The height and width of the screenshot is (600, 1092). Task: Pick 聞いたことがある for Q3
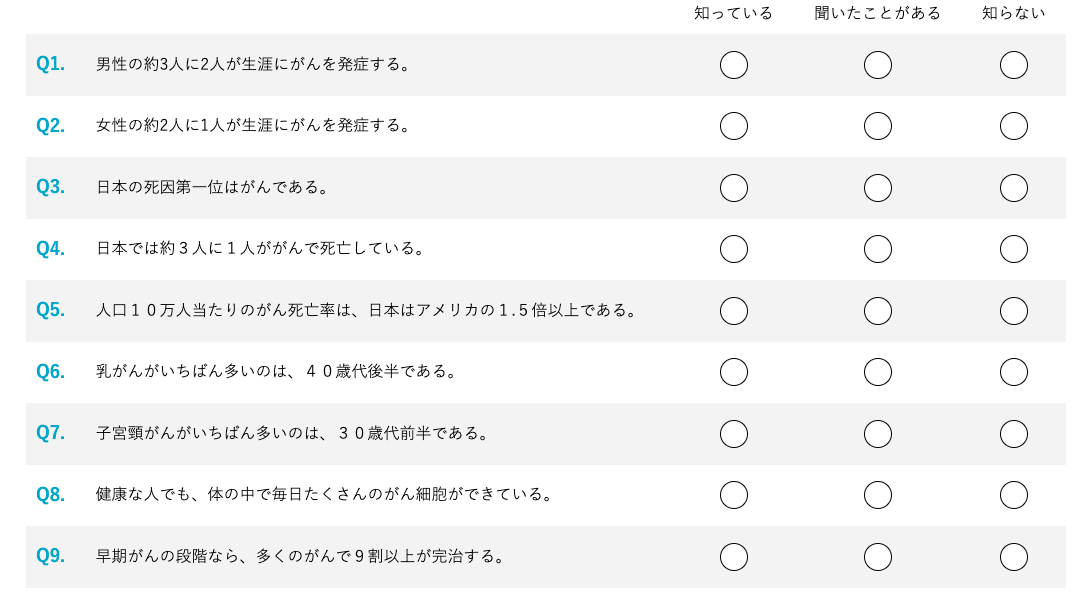click(x=878, y=188)
